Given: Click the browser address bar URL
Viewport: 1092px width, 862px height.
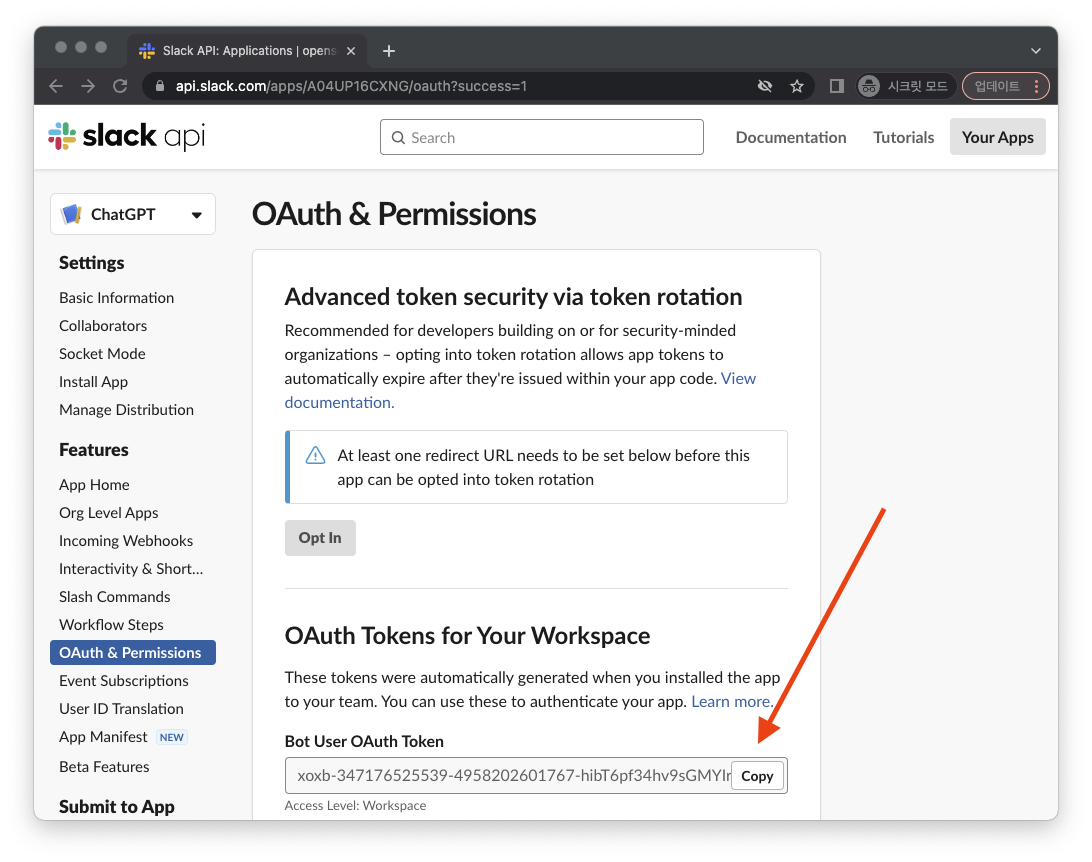Looking at the screenshot, I should coord(351,86).
